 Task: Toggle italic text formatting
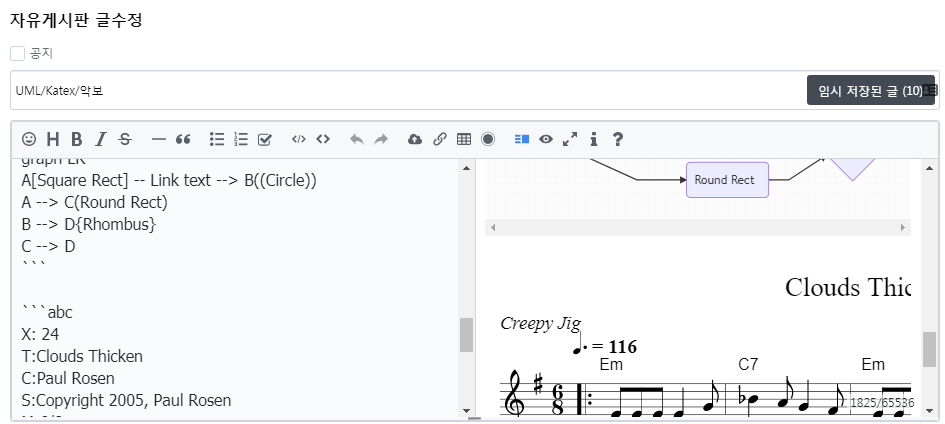point(101,139)
